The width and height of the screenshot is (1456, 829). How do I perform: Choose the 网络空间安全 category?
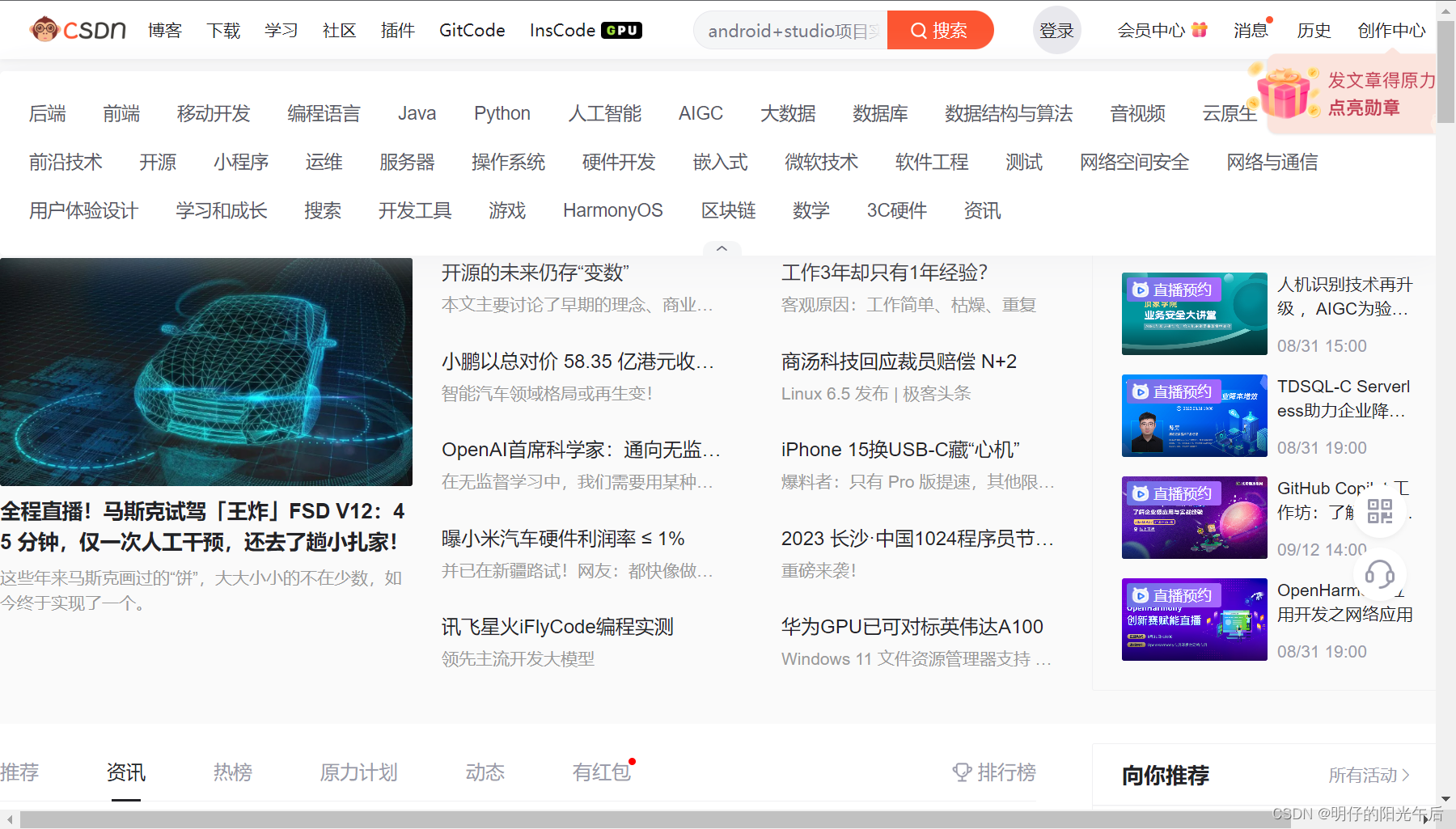pos(1135,162)
